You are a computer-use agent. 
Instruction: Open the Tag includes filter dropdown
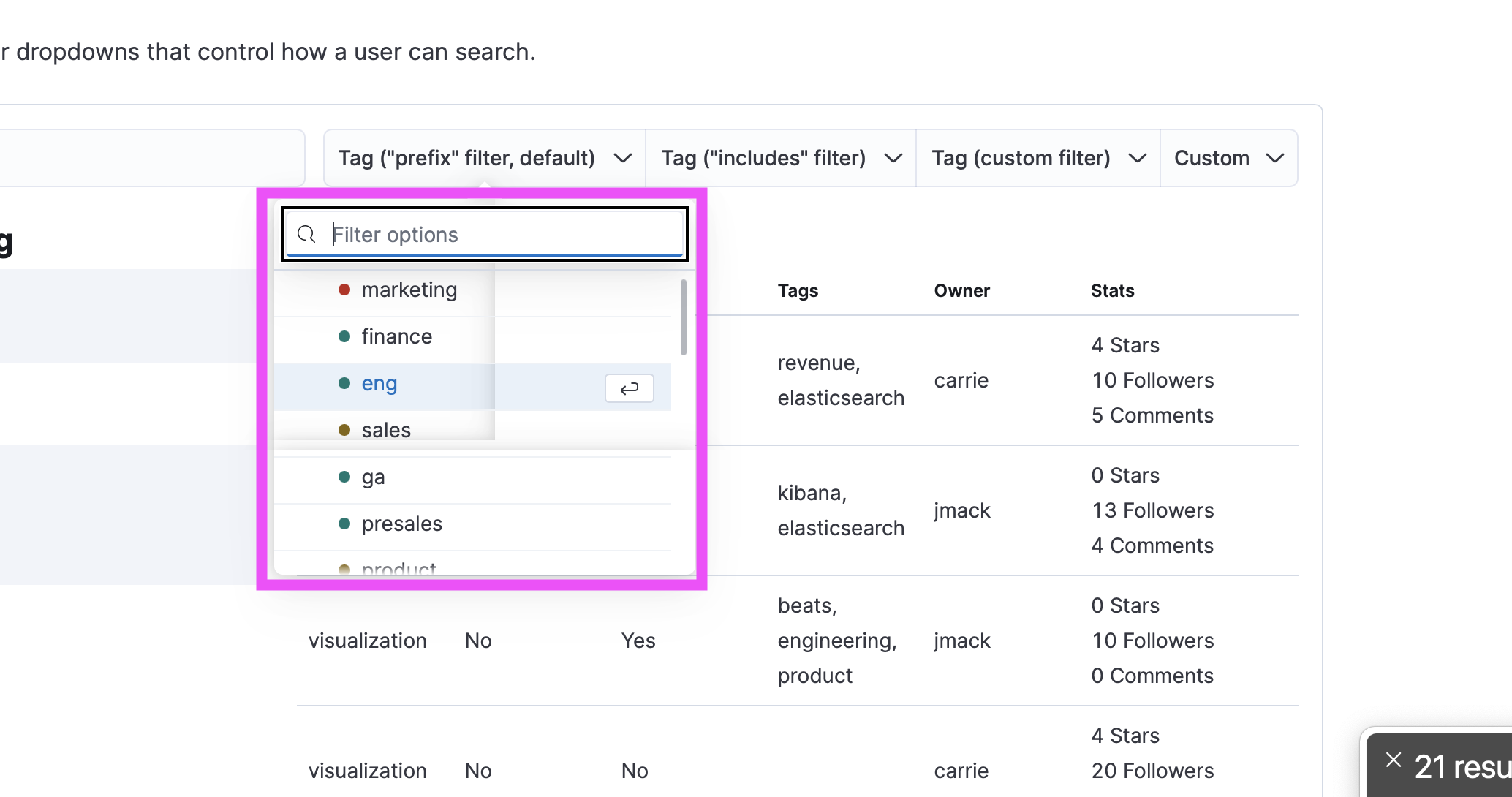[779, 158]
